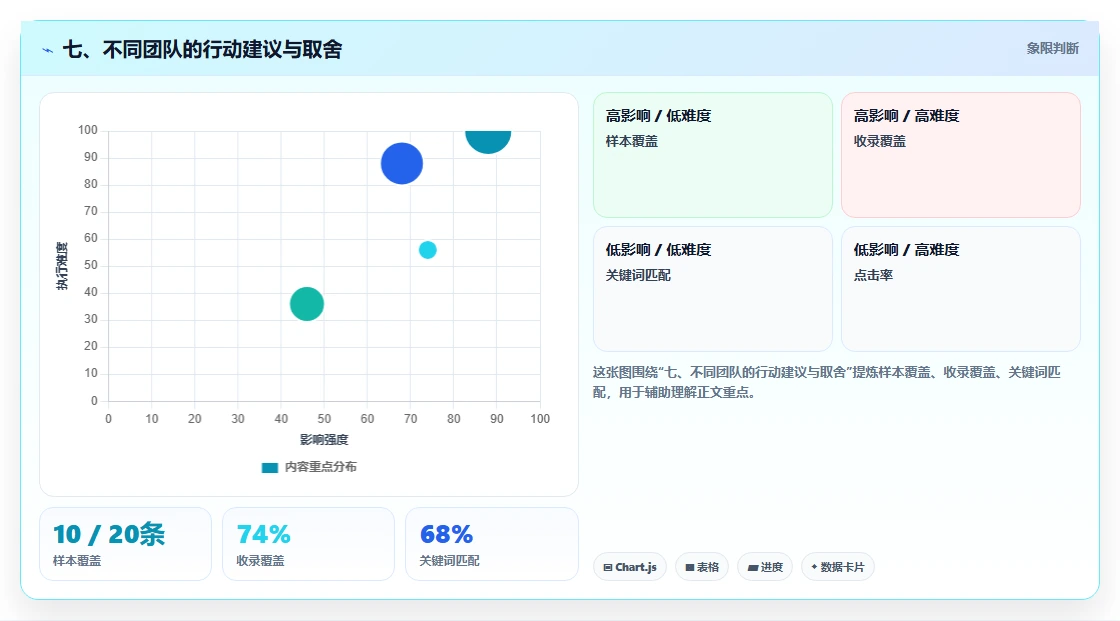Click the small cyan bubble in the chart
The width and height of the screenshot is (1120, 621).
pyautogui.click(x=427, y=250)
